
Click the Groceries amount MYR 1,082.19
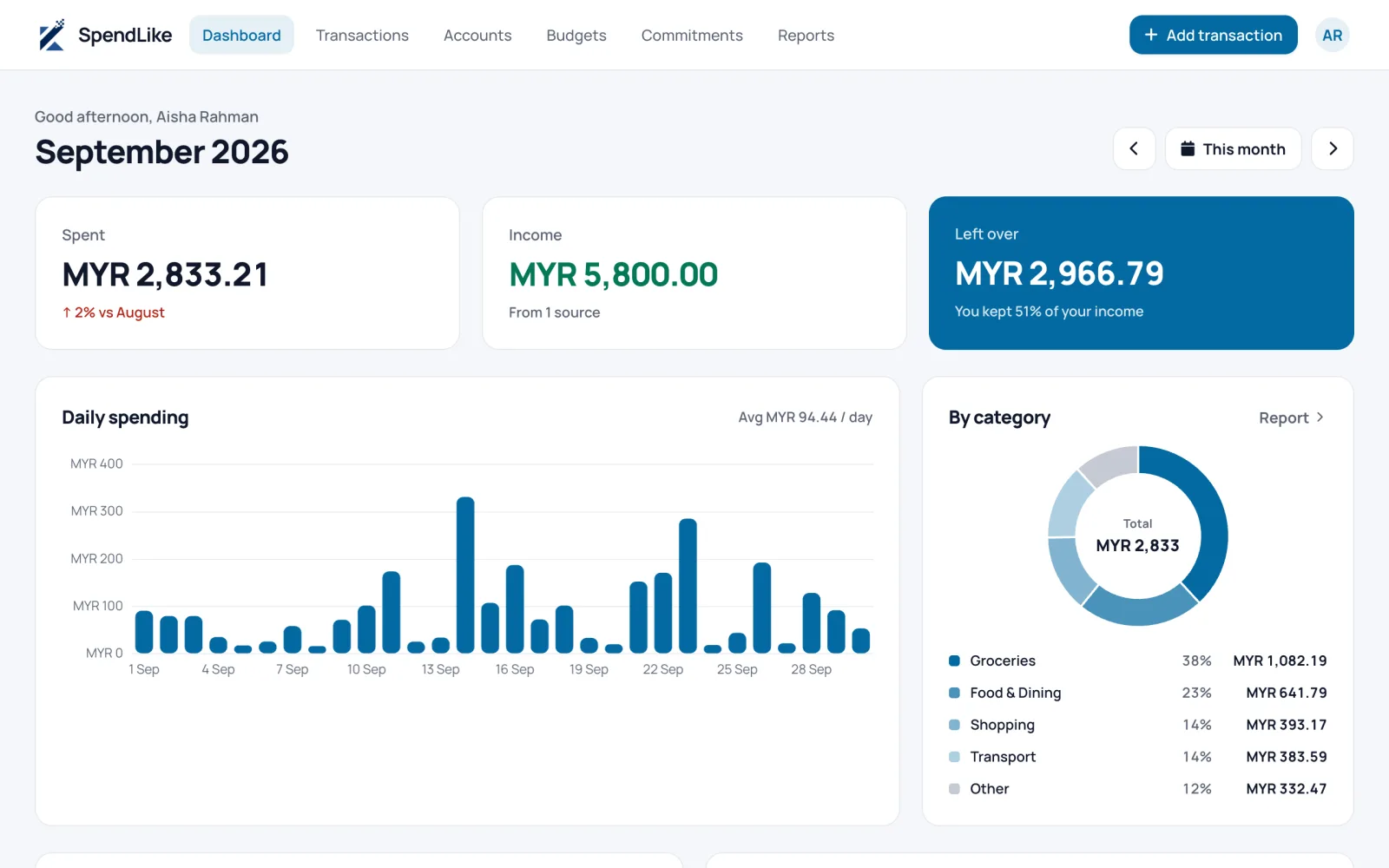click(1280, 661)
